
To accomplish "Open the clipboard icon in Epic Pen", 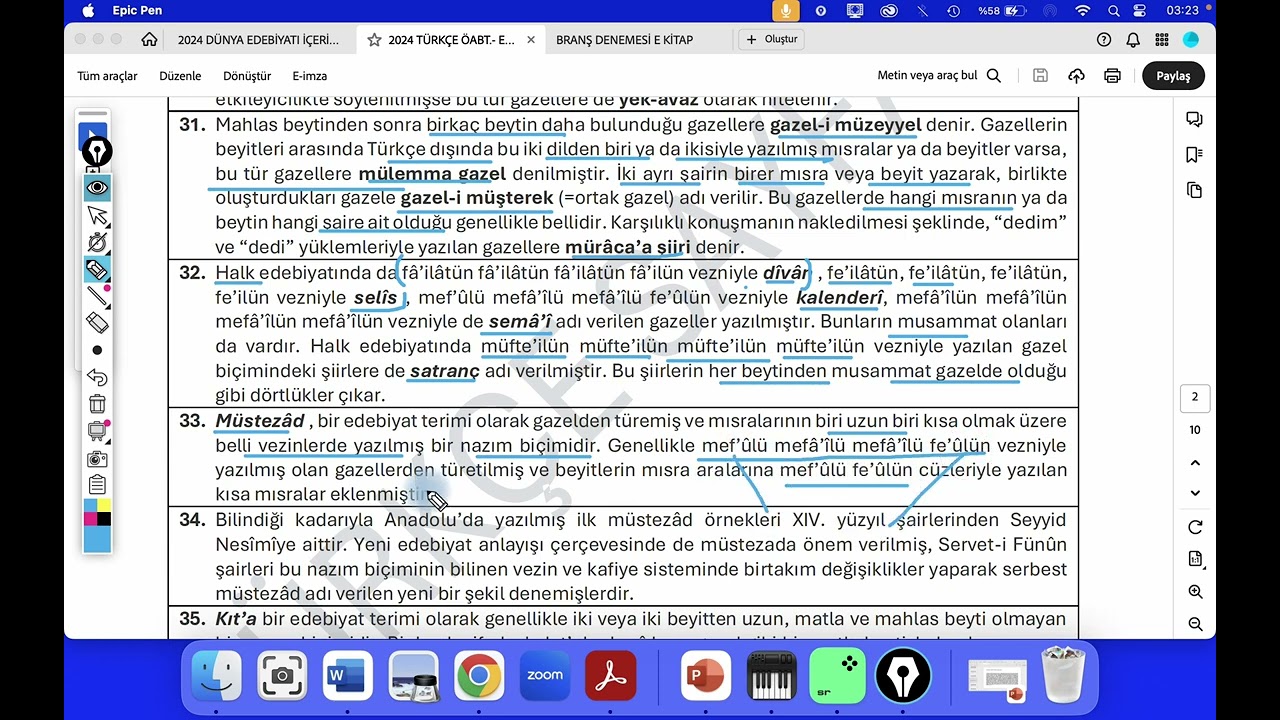I will [x=97, y=485].
